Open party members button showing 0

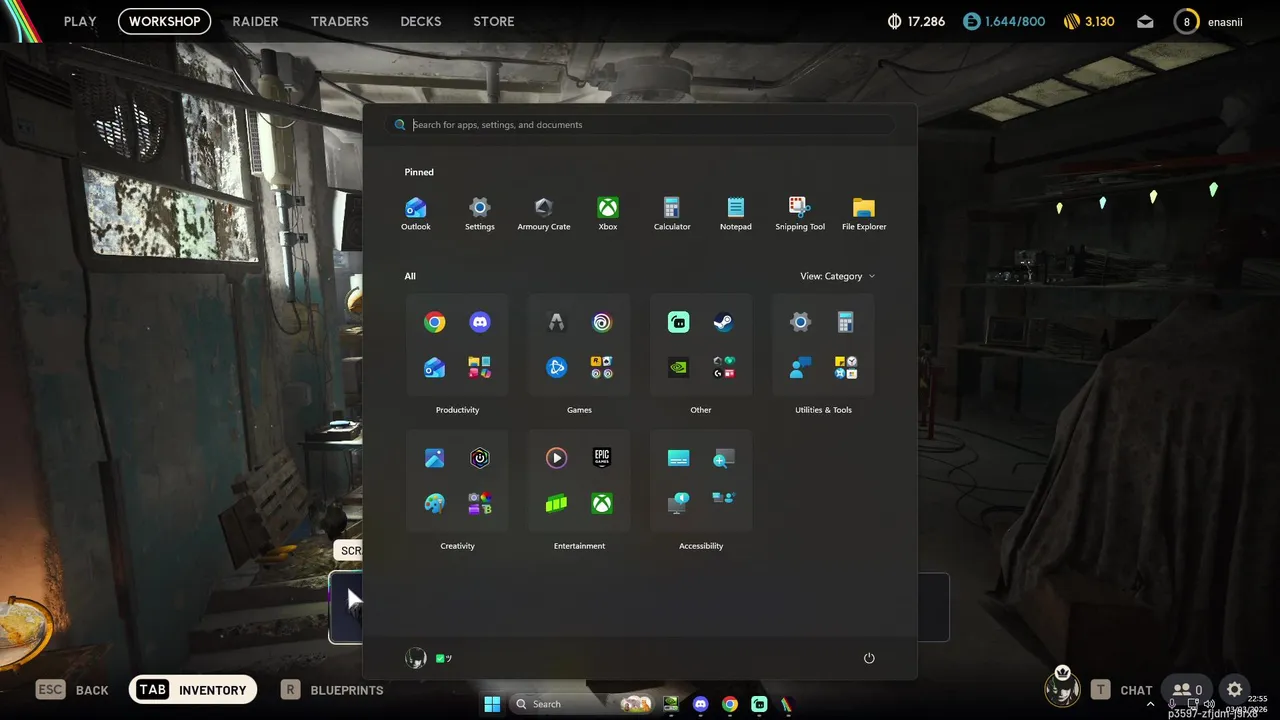coord(1187,690)
